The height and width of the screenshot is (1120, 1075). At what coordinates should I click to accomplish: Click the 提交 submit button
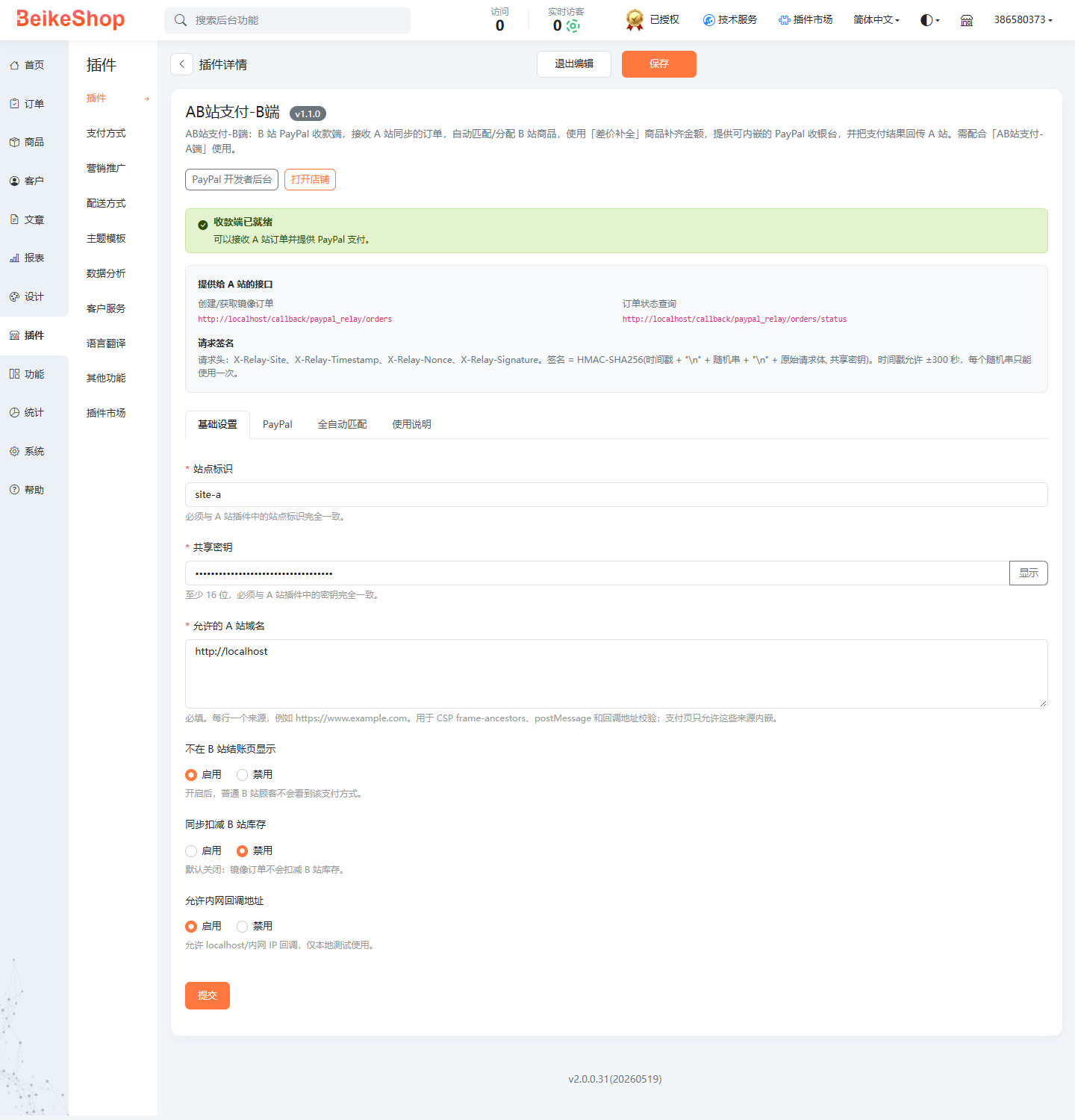[x=208, y=996]
